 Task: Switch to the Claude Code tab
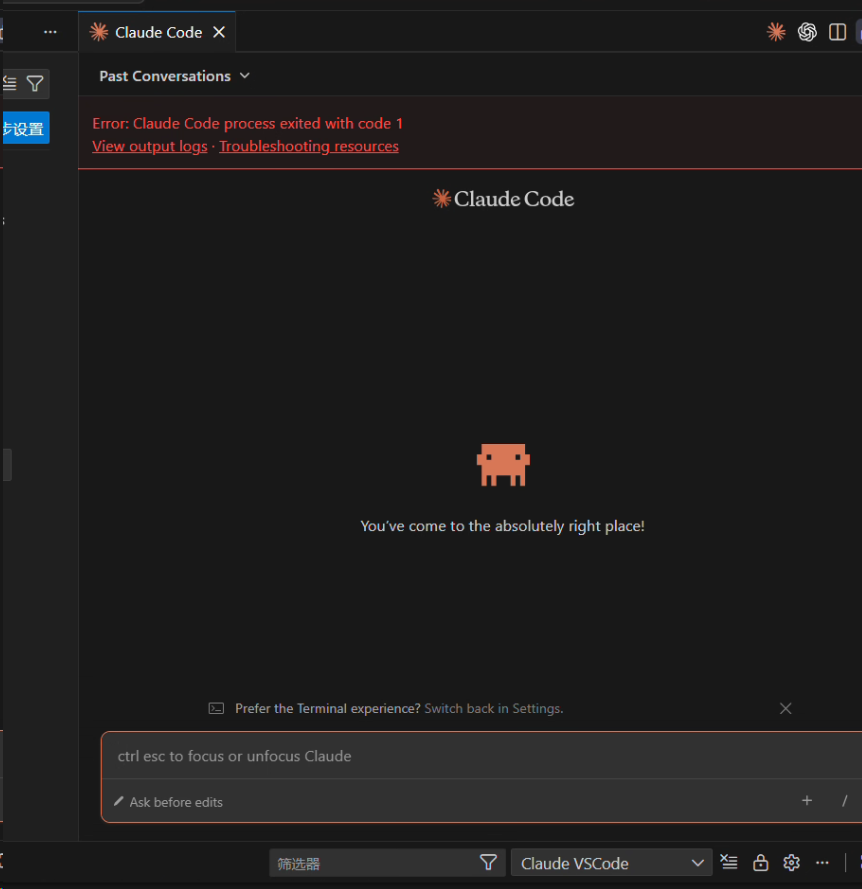click(x=158, y=32)
